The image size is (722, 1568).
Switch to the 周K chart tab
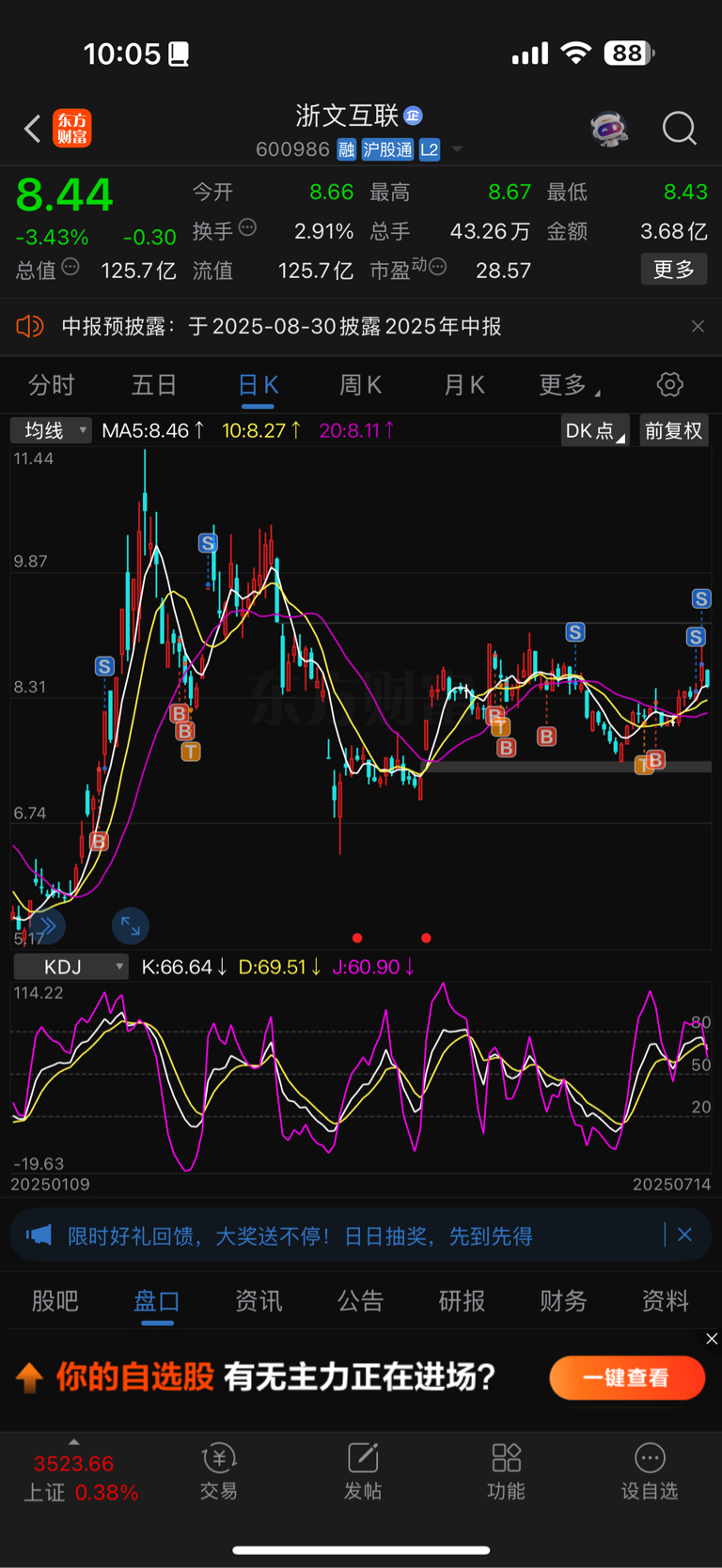360,384
